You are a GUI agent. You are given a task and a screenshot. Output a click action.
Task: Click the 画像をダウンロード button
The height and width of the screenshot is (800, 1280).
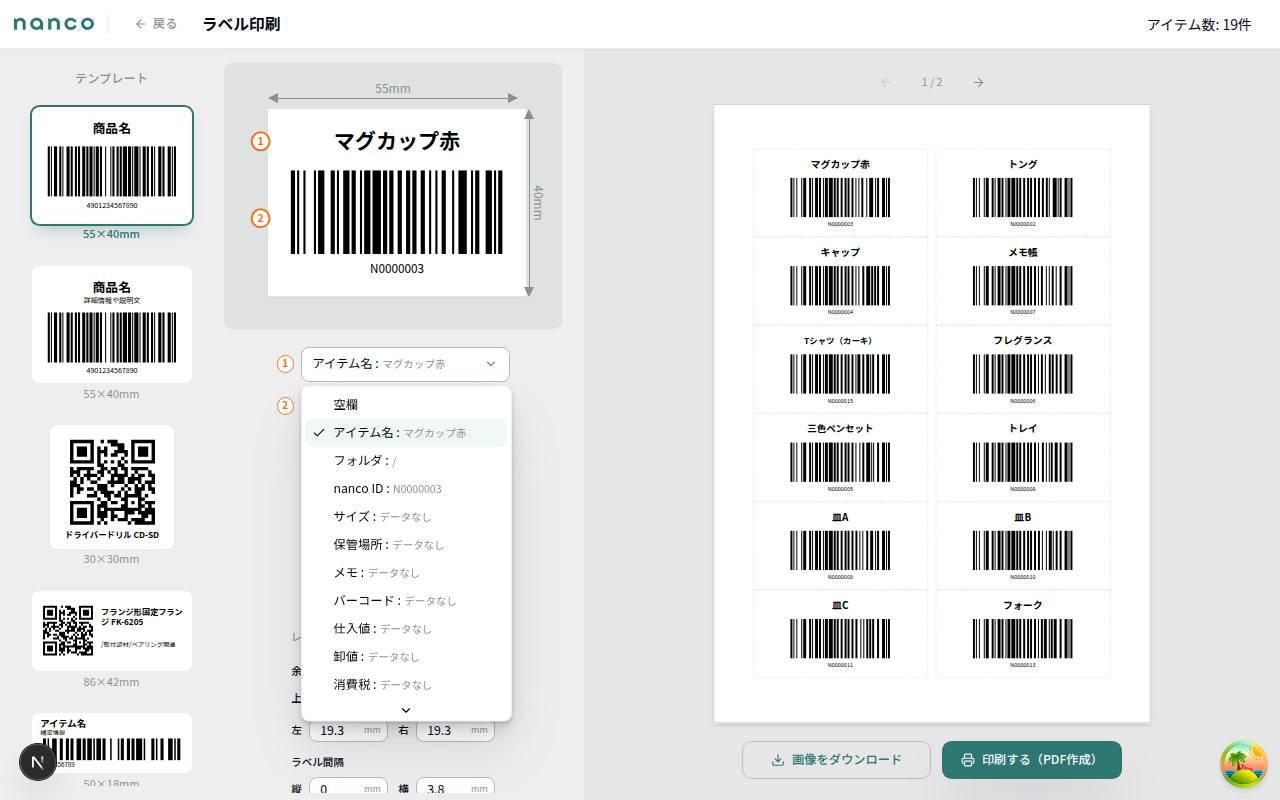[x=836, y=760]
